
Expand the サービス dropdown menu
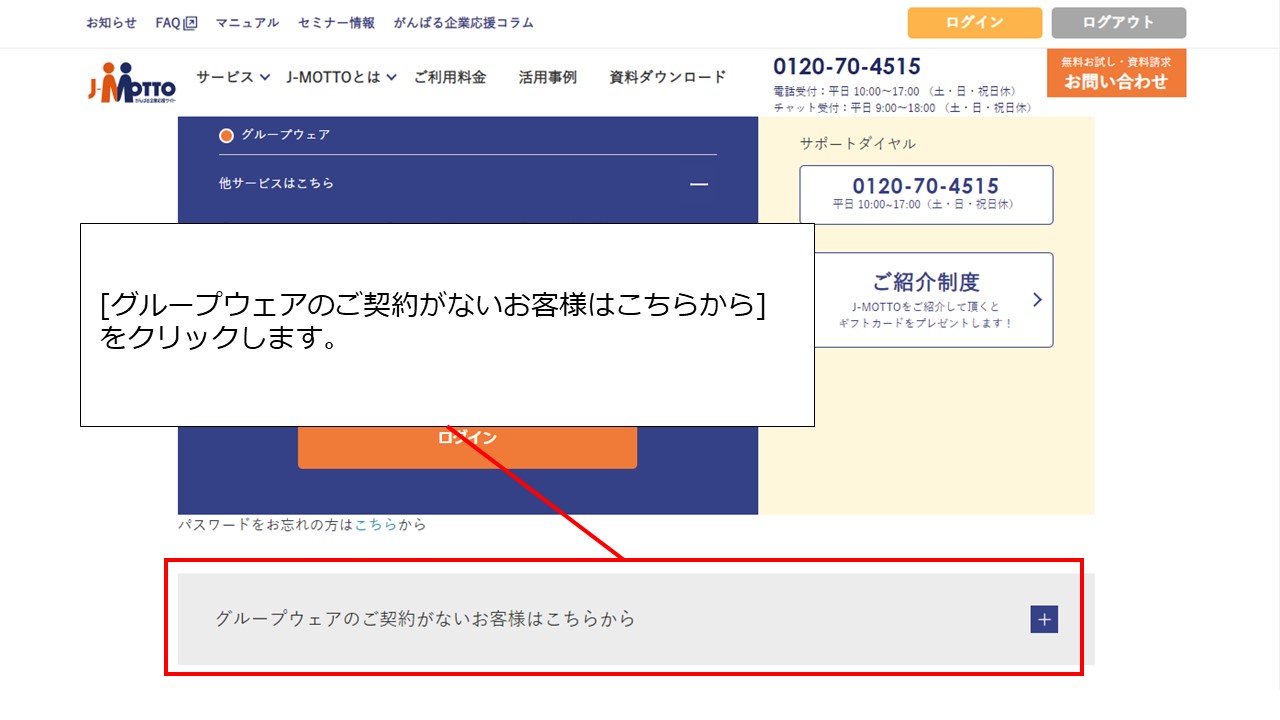tap(233, 77)
